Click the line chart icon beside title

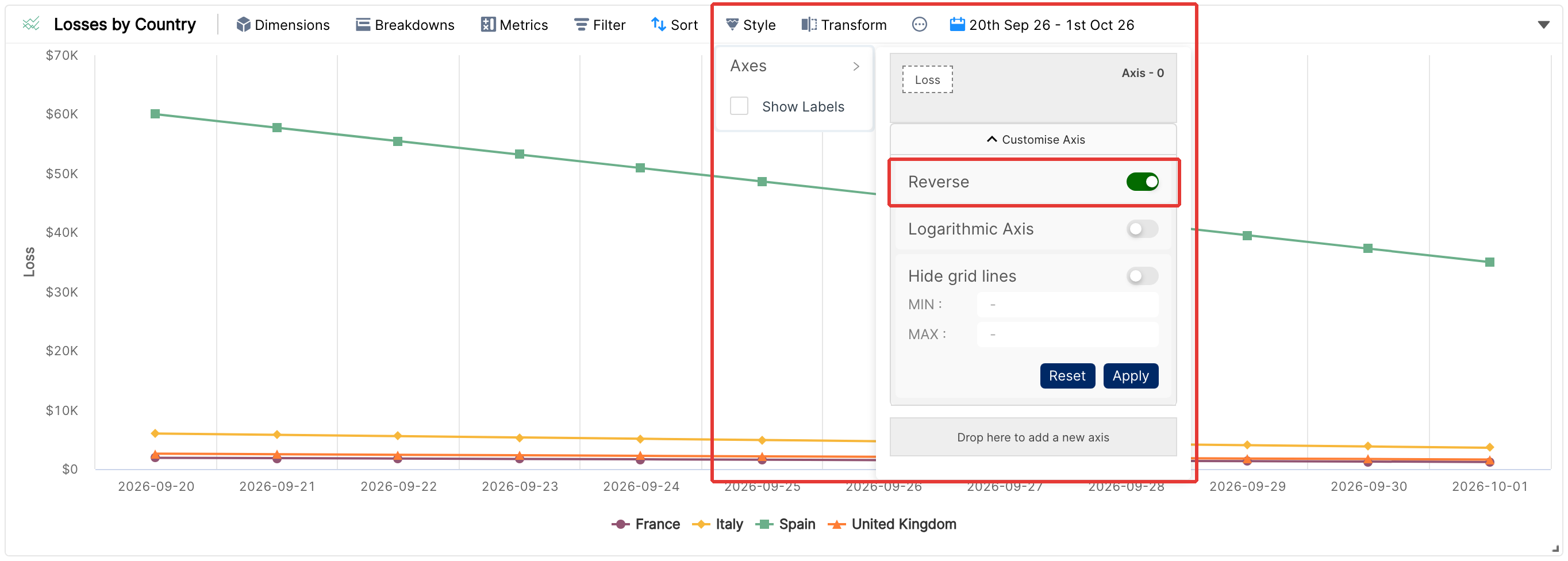tap(31, 24)
